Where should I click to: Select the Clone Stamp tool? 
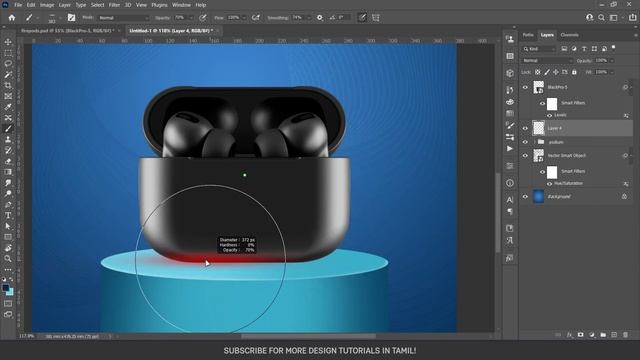pos(8,140)
